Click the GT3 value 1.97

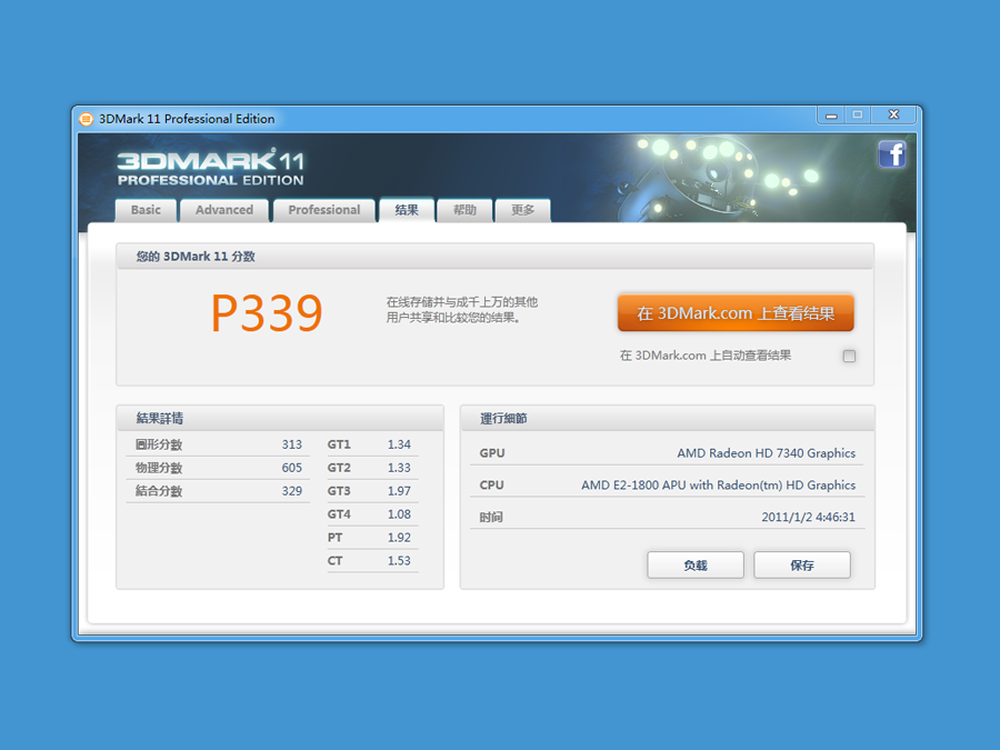pyautogui.click(x=399, y=491)
